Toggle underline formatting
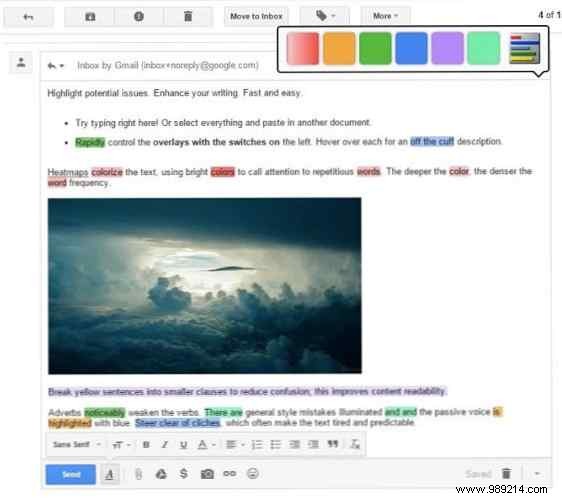562x498 pixels. coord(184,445)
